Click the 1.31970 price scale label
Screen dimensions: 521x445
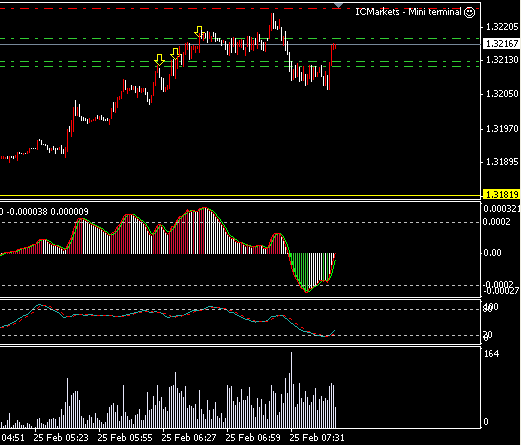[x=502, y=129]
